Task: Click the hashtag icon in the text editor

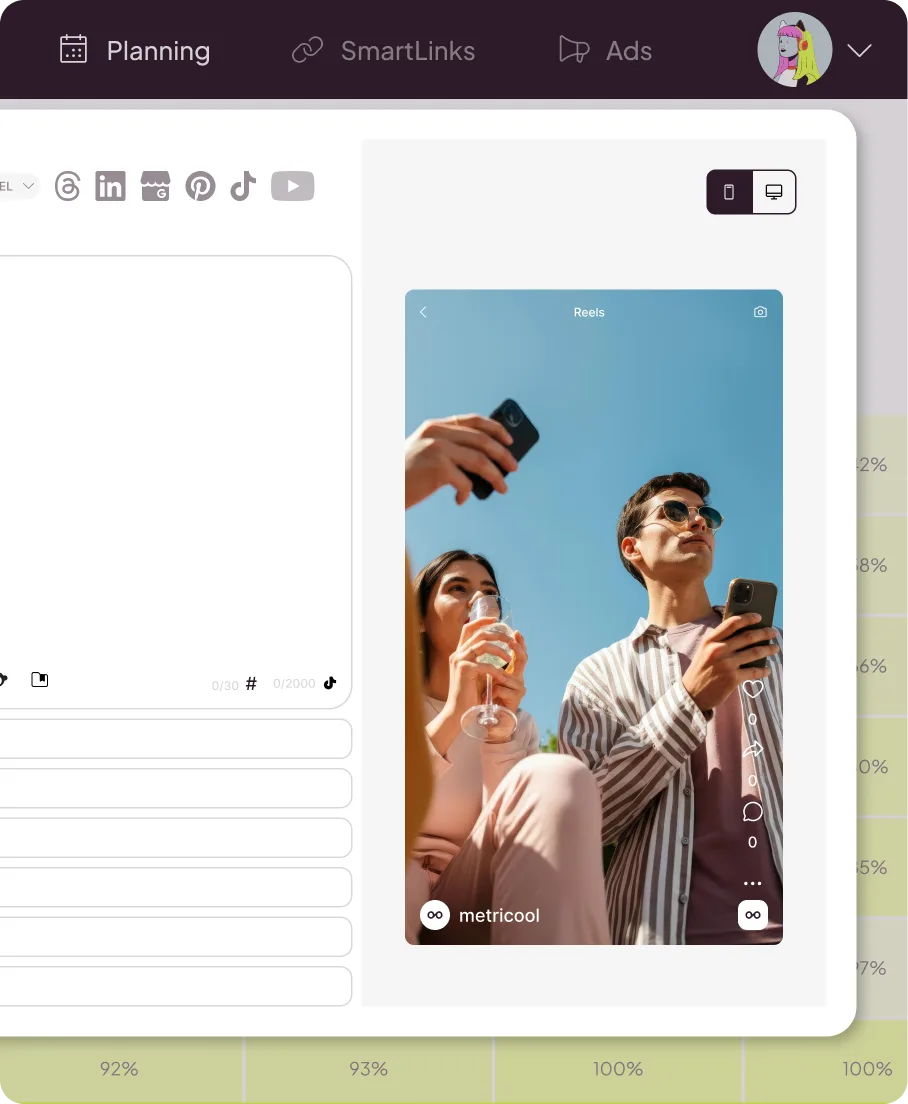Action: coord(251,684)
